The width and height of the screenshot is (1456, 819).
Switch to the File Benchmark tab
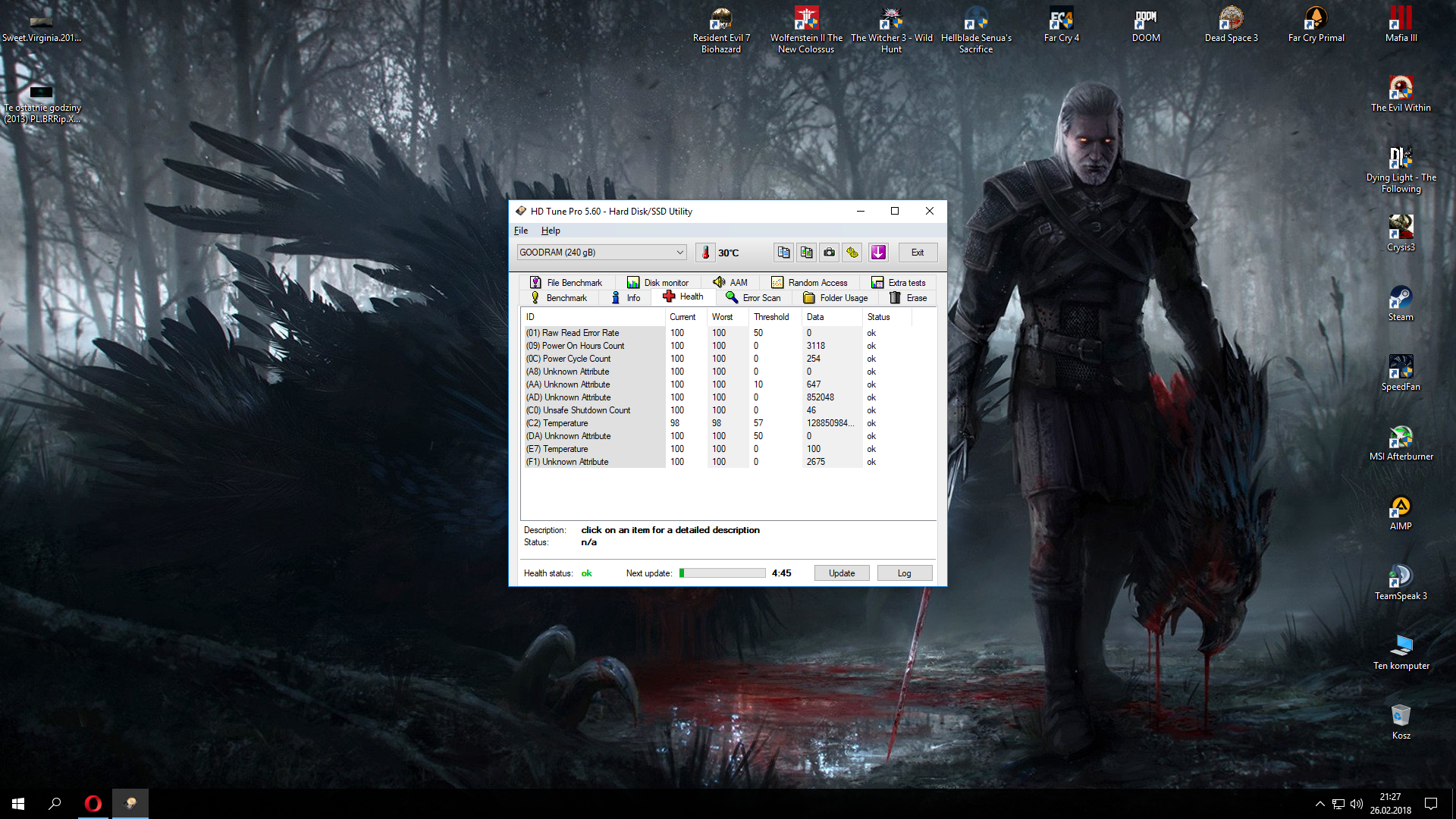(x=566, y=283)
